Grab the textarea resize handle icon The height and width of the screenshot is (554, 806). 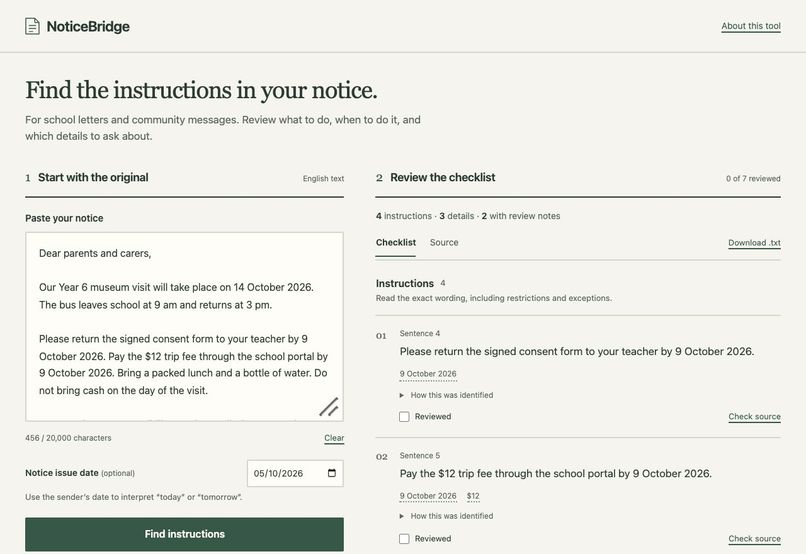click(329, 407)
